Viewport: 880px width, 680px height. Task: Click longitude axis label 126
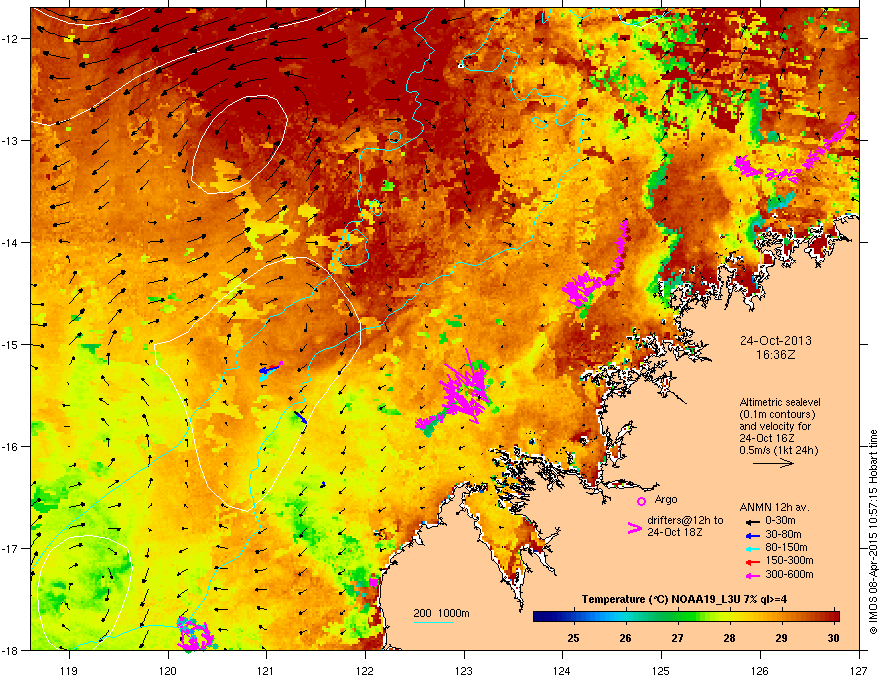click(760, 670)
